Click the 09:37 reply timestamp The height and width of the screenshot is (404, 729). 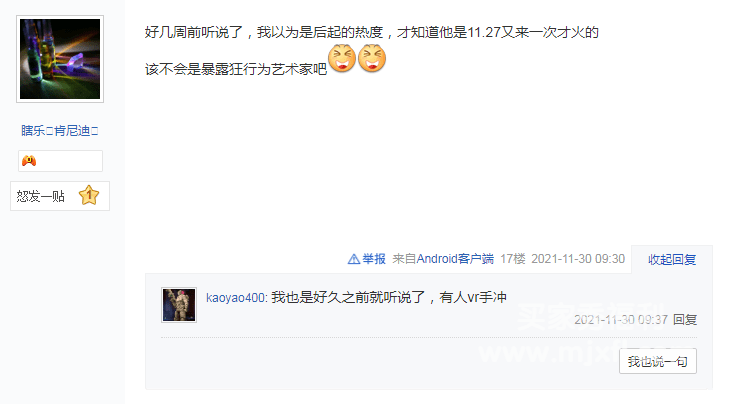click(621, 319)
